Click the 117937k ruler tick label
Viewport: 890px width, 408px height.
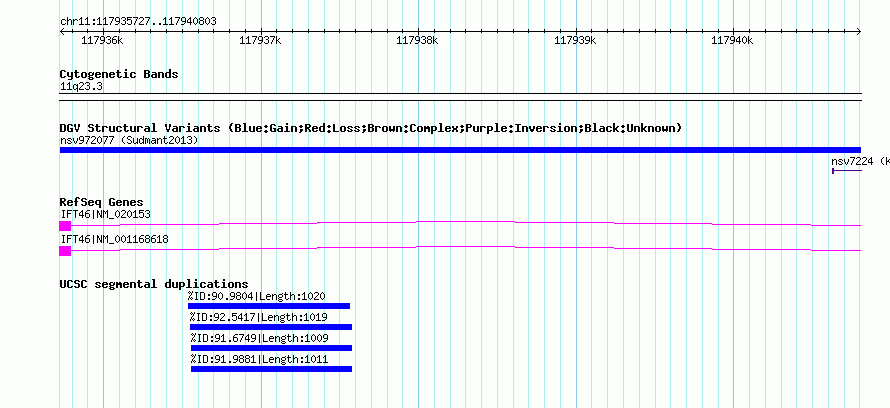[x=260, y=40]
